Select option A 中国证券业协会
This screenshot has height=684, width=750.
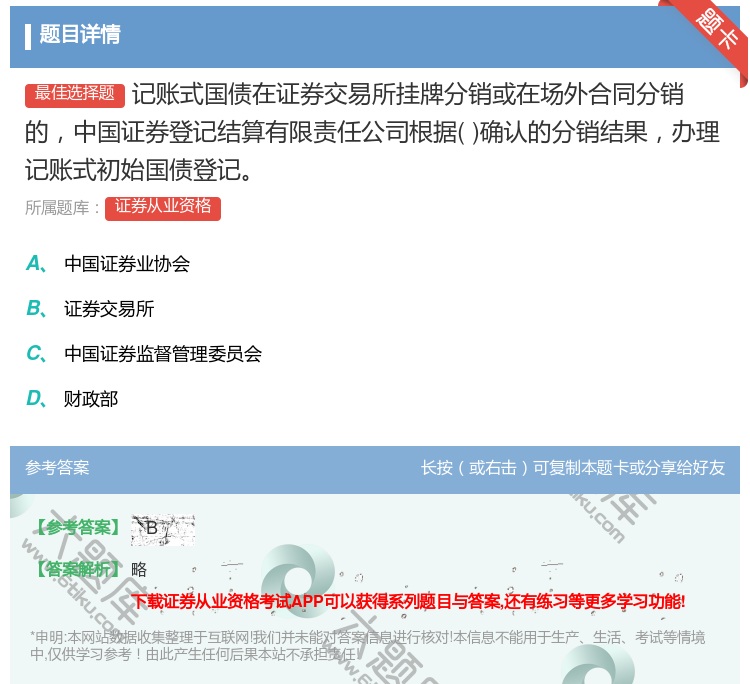tap(108, 264)
